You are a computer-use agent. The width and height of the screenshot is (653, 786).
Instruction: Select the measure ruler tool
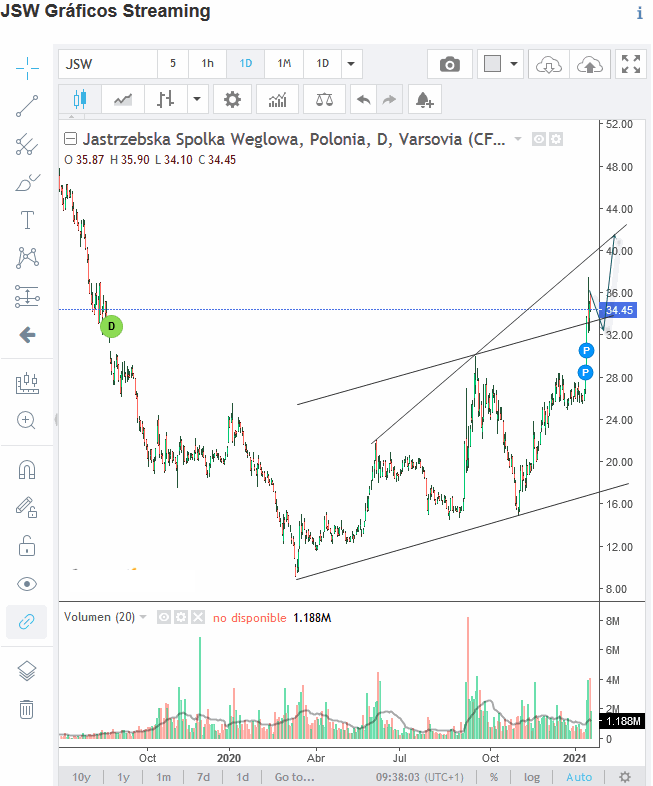(27, 383)
